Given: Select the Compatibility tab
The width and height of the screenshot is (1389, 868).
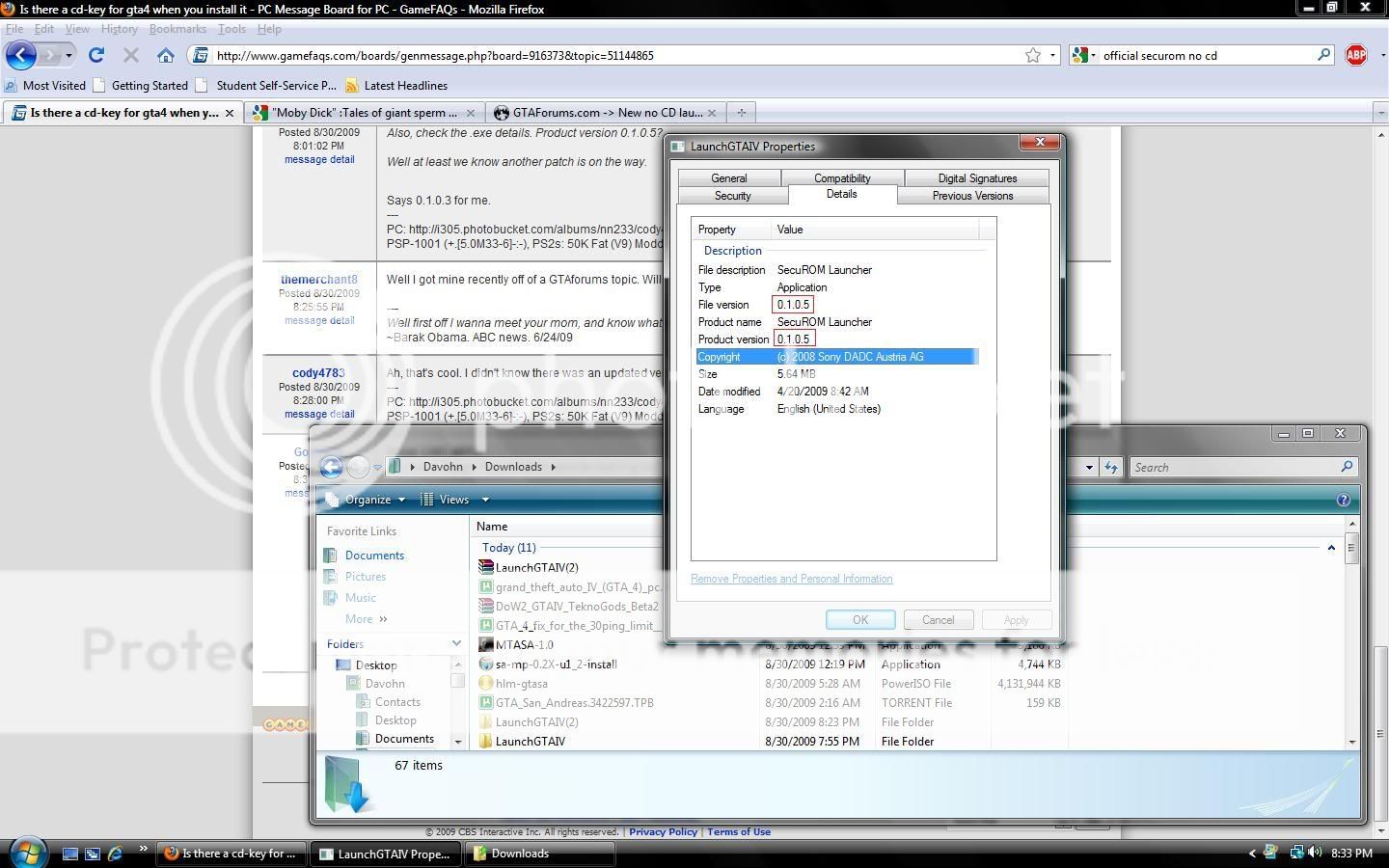Looking at the screenshot, I should coord(841,178).
